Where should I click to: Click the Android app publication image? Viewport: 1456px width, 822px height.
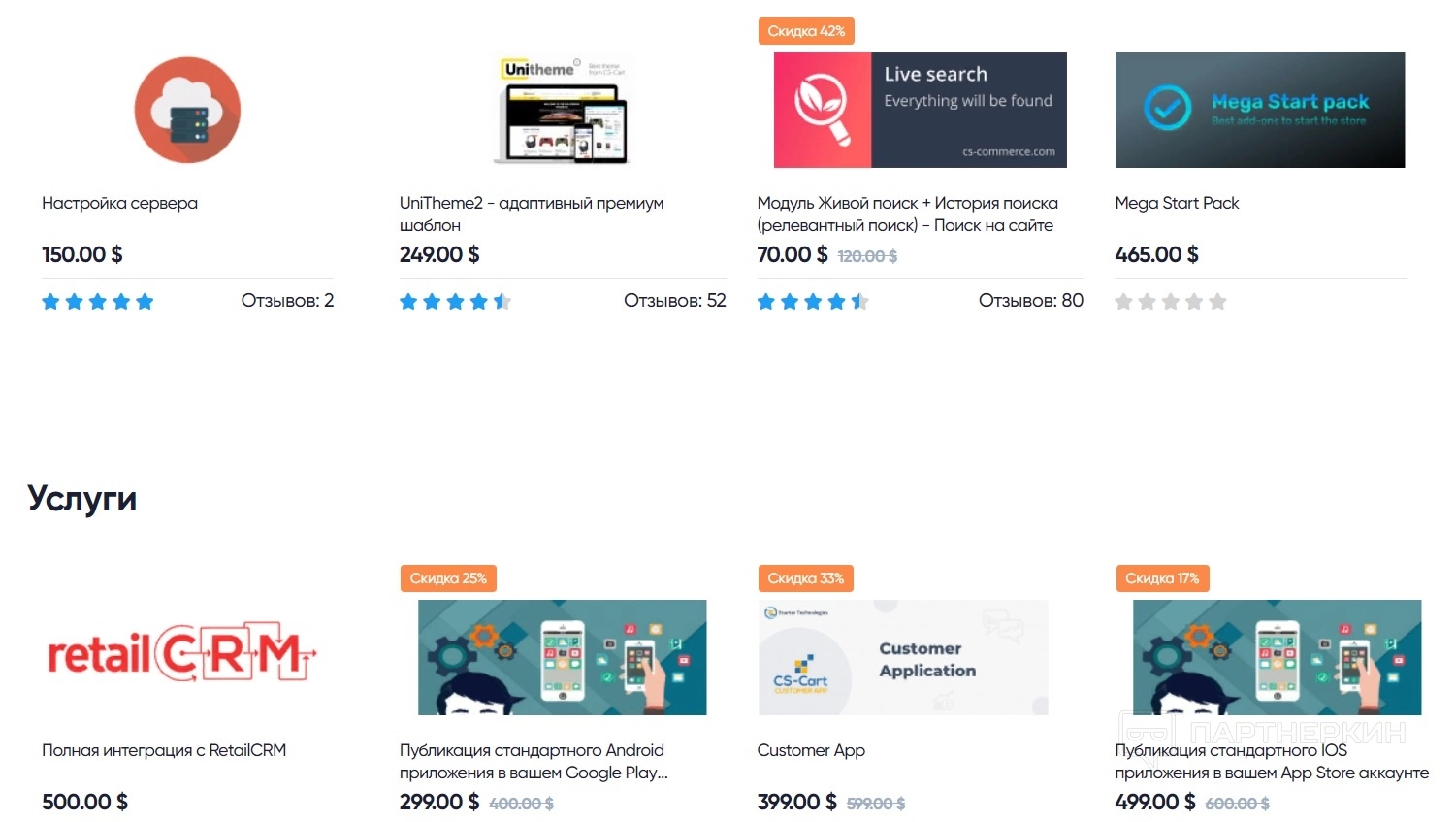click(562, 657)
